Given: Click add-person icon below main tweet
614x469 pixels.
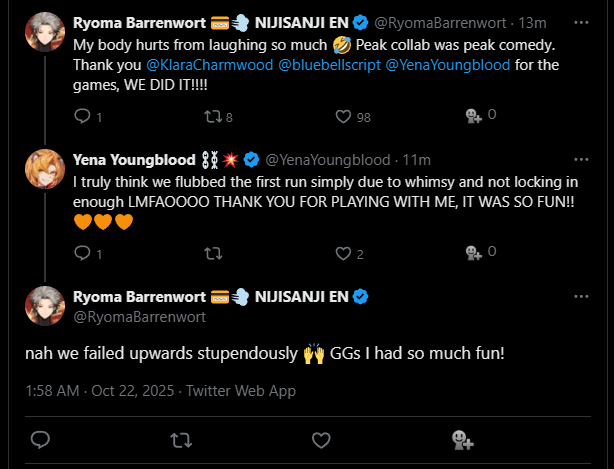Looking at the screenshot, I should [461, 439].
